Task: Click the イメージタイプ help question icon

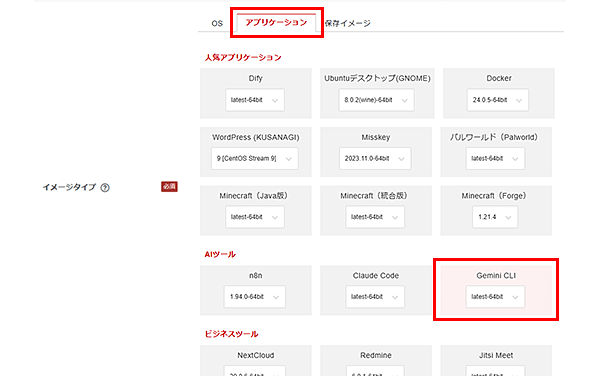Action: [105, 187]
